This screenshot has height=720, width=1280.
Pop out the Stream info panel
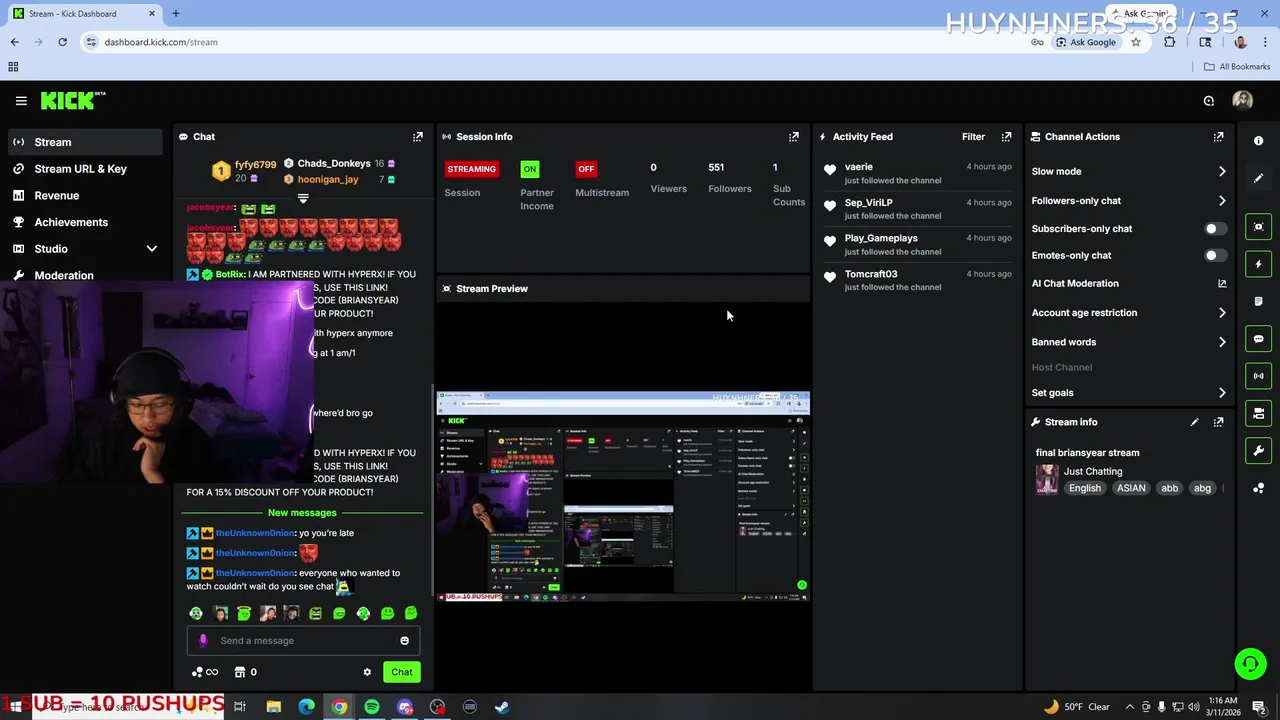click(x=1218, y=422)
